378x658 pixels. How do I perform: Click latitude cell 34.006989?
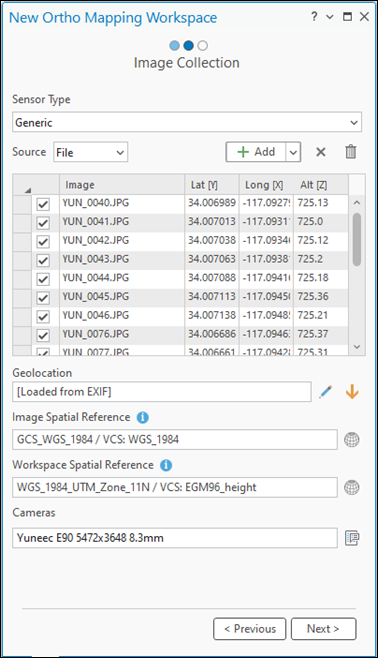pyautogui.click(x=212, y=204)
